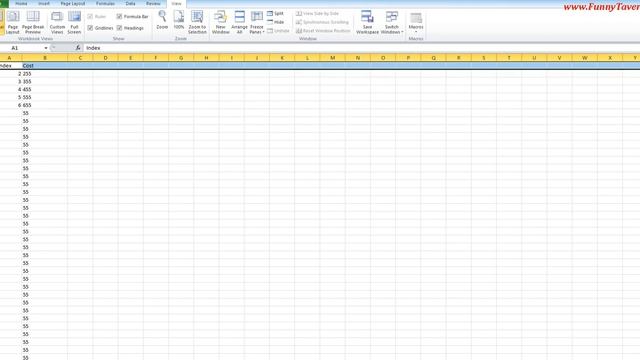Select the Cost header cell
Screen dimensions: 640x360
45,66
